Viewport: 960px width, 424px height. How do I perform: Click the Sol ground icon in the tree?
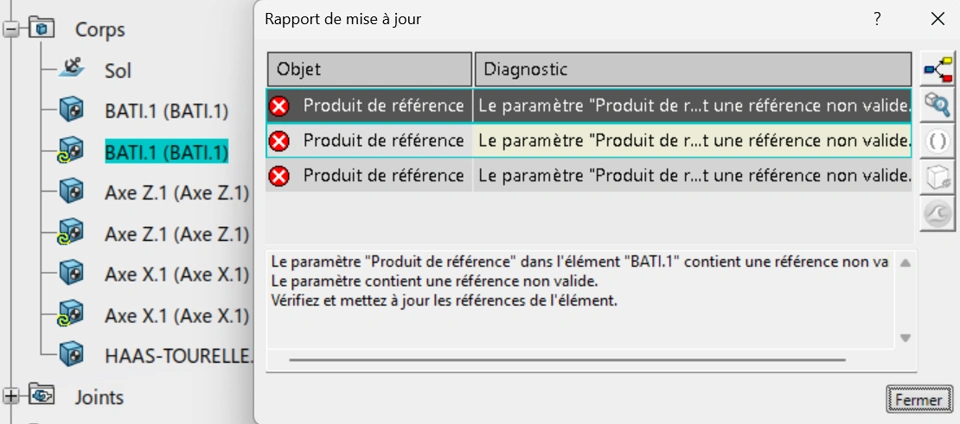72,69
